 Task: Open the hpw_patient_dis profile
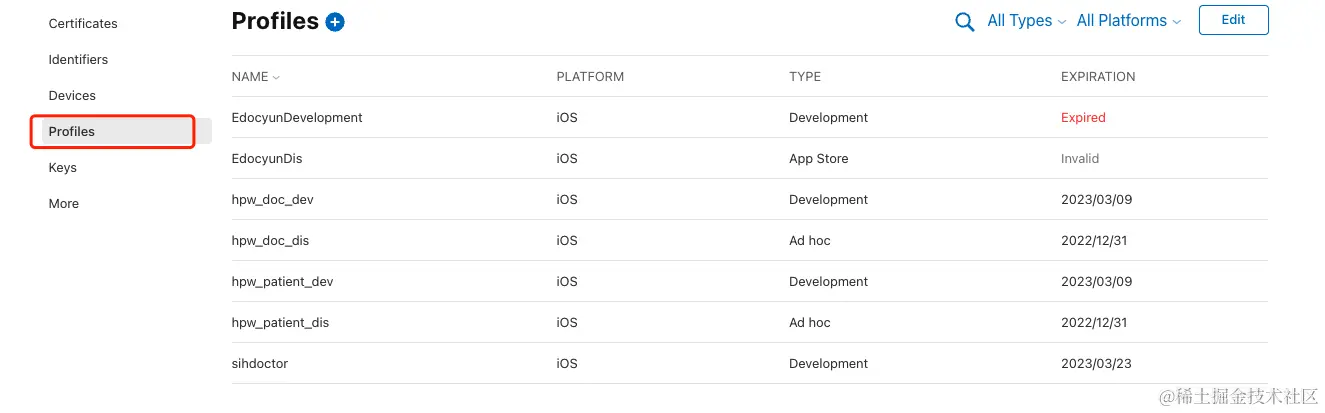(280, 322)
